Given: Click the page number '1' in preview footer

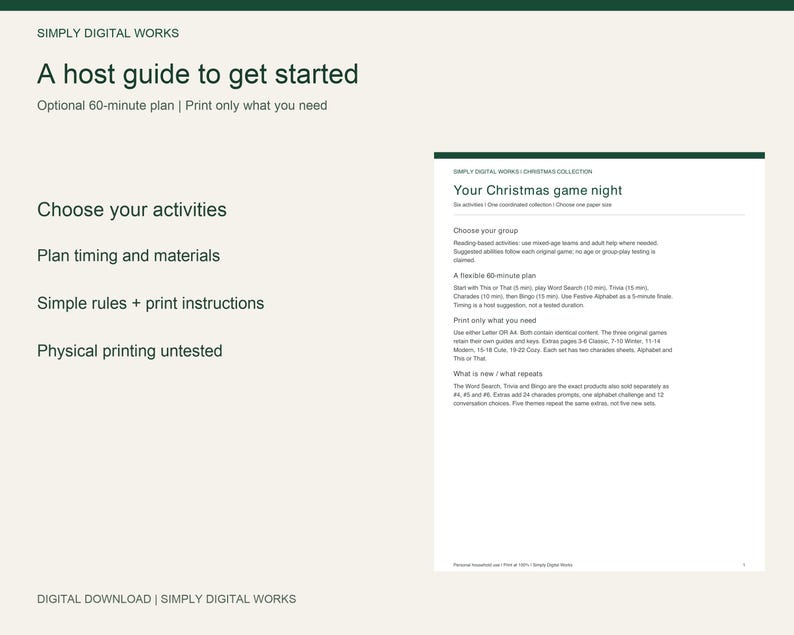Looking at the screenshot, I should pyautogui.click(x=744, y=565).
